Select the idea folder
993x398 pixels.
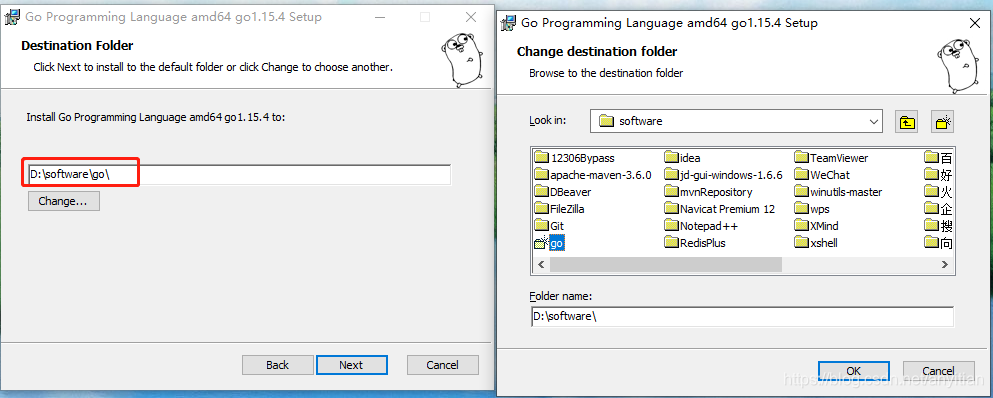683,158
